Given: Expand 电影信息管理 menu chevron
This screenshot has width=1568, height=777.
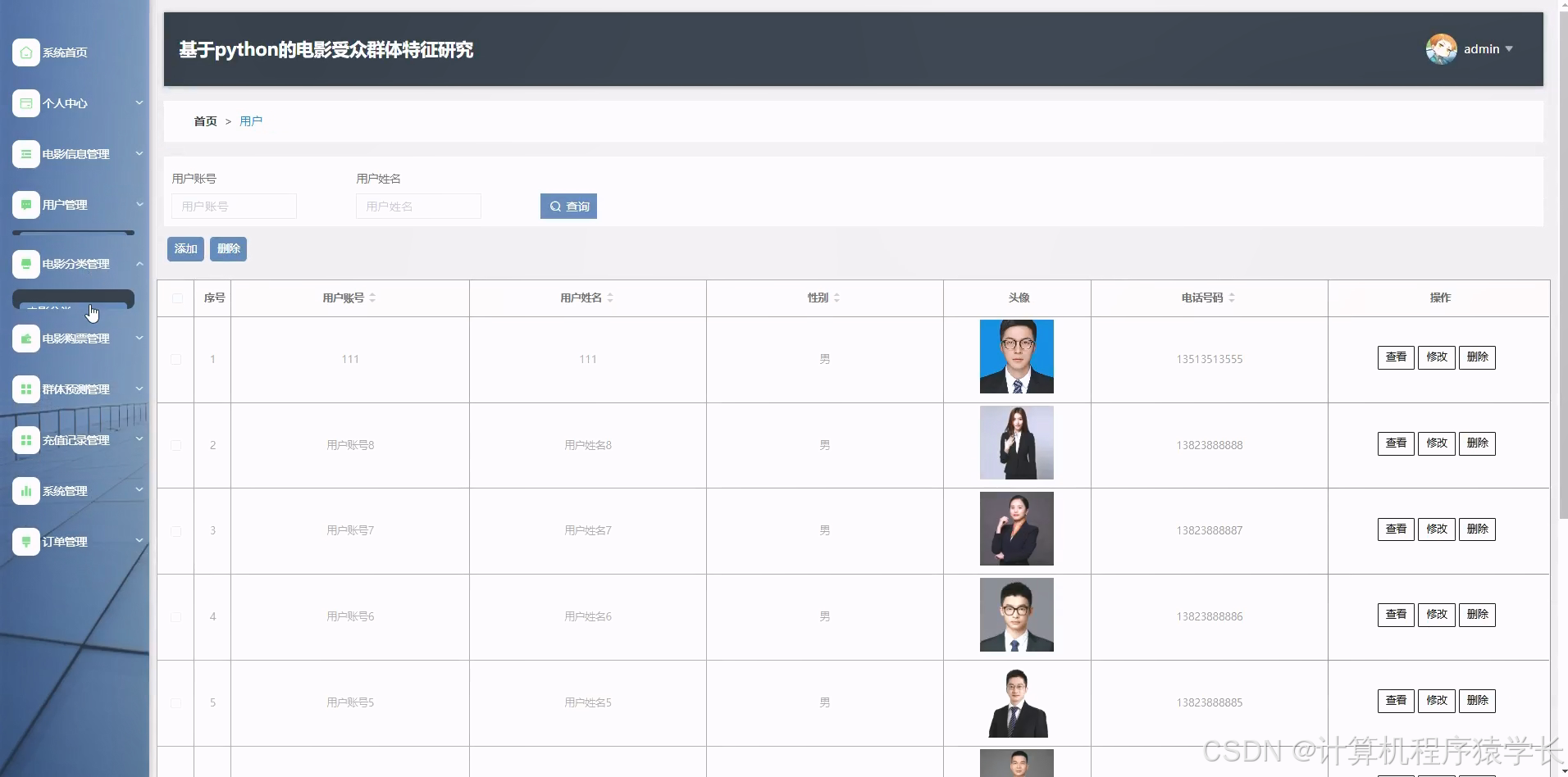Looking at the screenshot, I should (x=139, y=153).
